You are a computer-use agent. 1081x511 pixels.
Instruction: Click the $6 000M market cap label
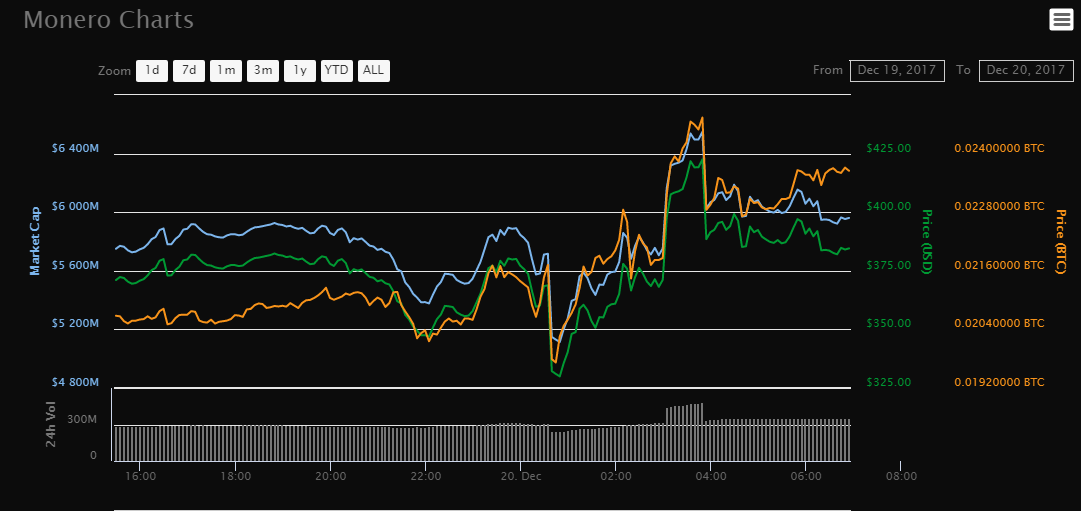74,207
